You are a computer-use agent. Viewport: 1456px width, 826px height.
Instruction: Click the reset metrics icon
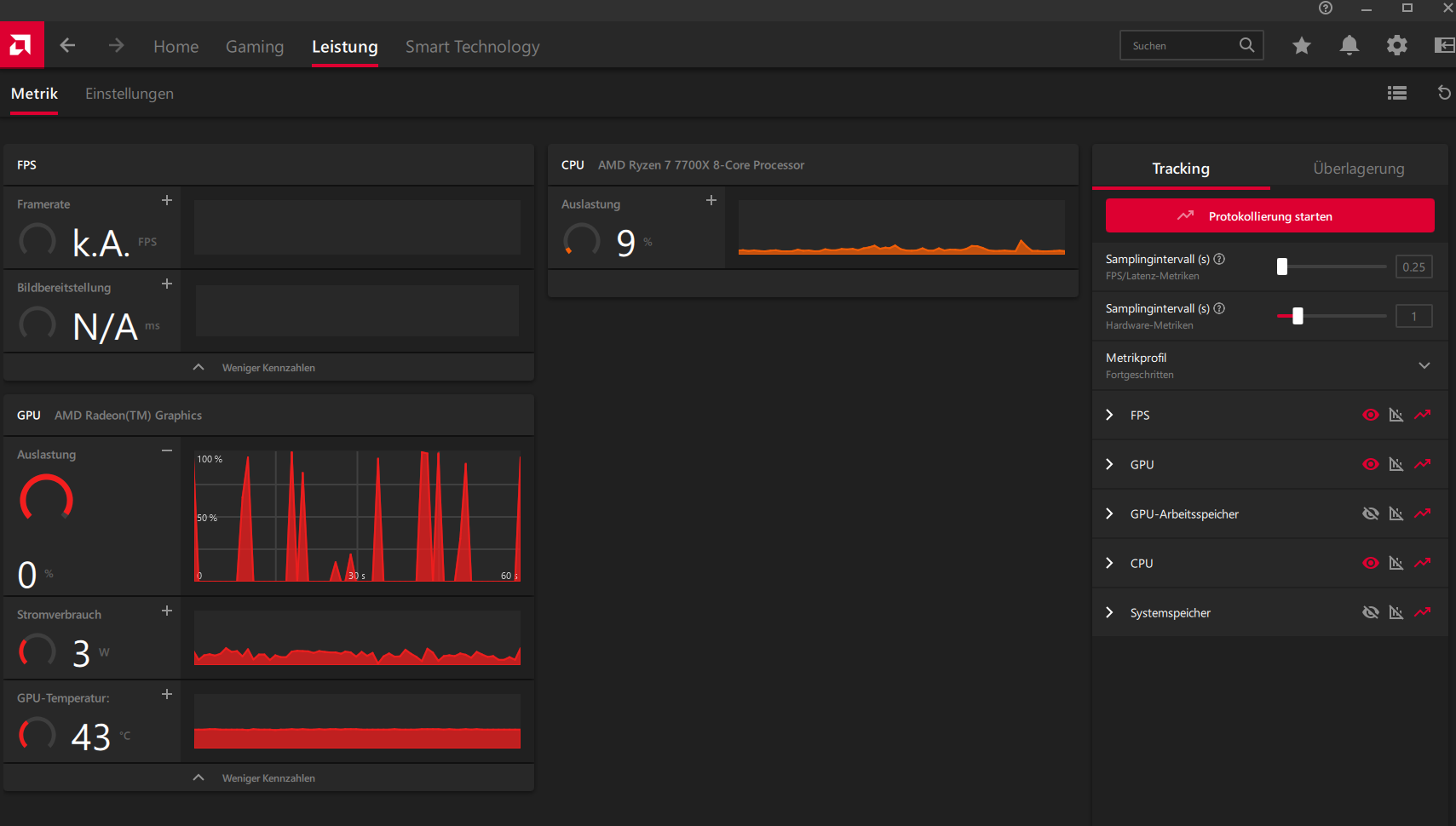[x=1444, y=93]
